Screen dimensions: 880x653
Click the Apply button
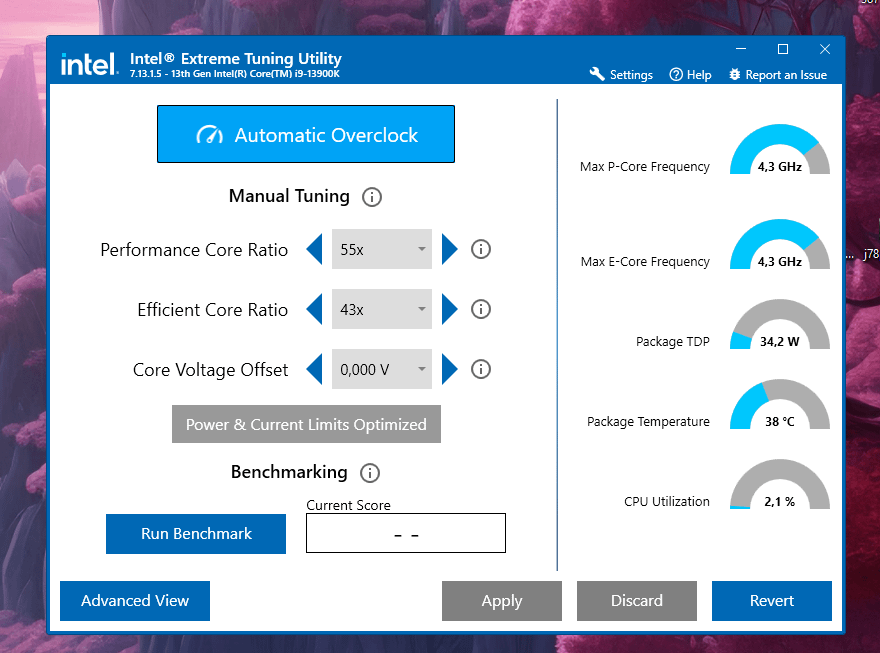pos(502,601)
